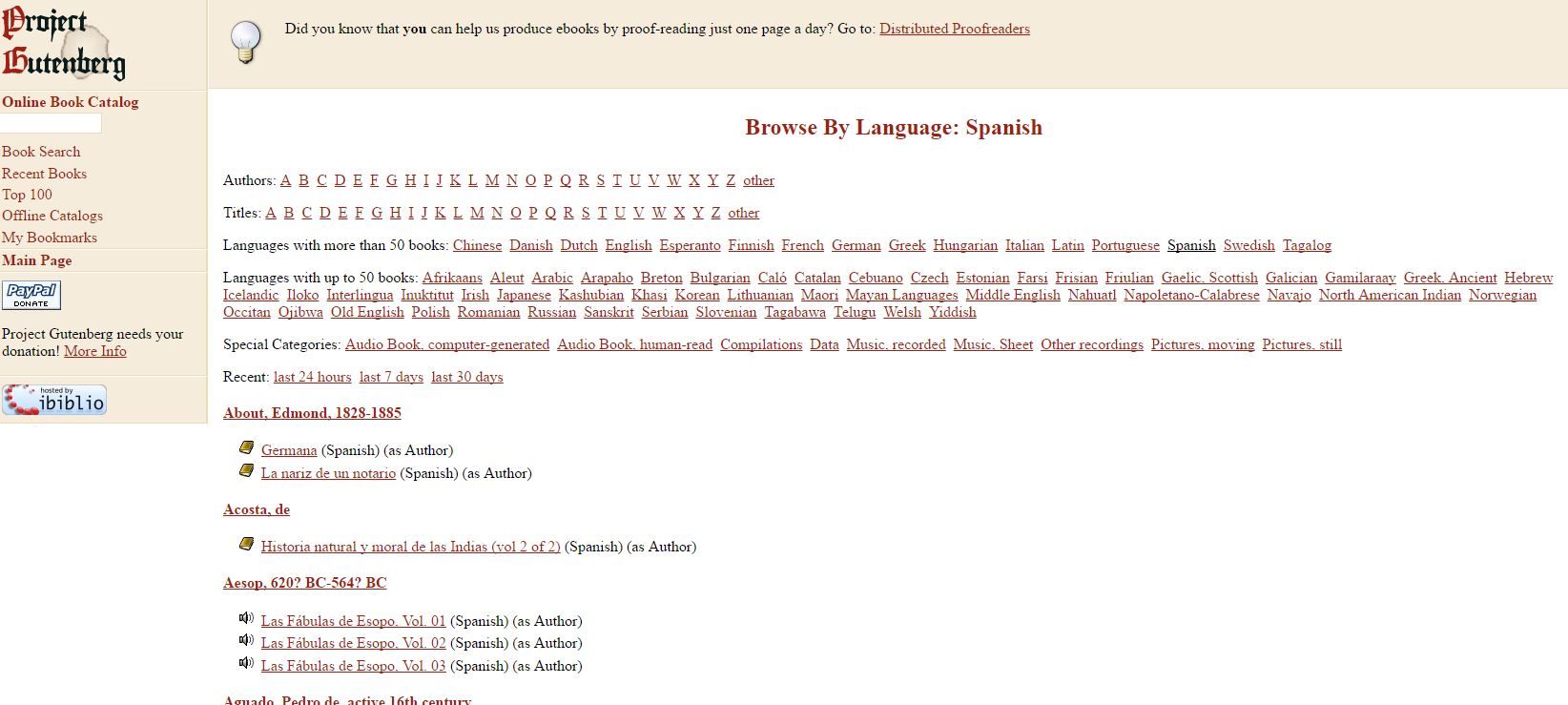
Task: Click audio speaker icon for Esopo Vol. 01
Action: tap(246, 618)
